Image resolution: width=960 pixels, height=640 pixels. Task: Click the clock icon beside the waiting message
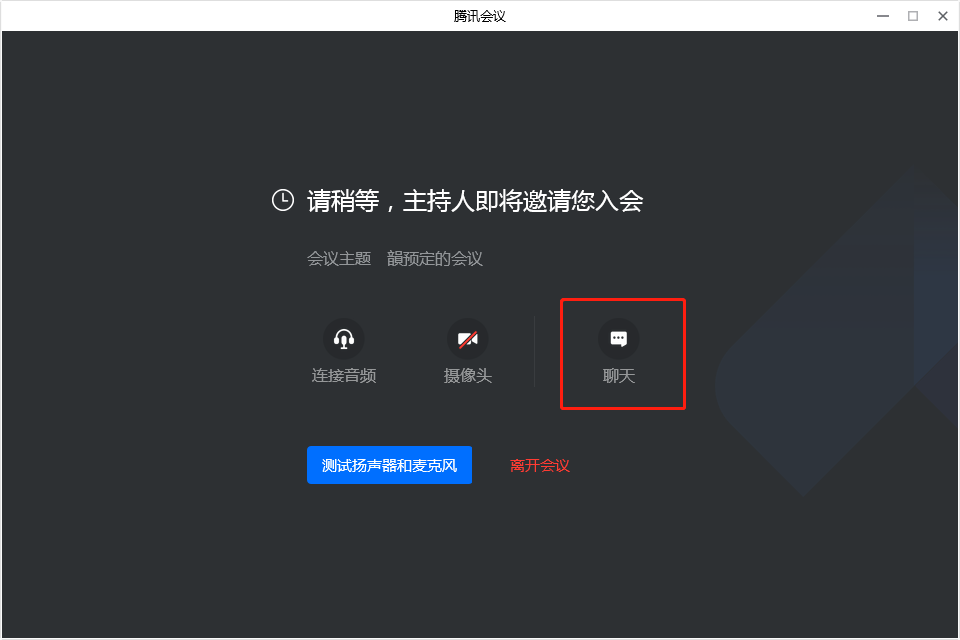point(283,200)
